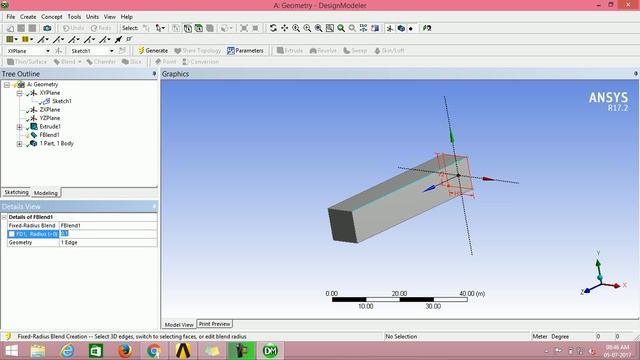Open the Units menu
This screenshot has width=640, height=360.
[92, 17]
